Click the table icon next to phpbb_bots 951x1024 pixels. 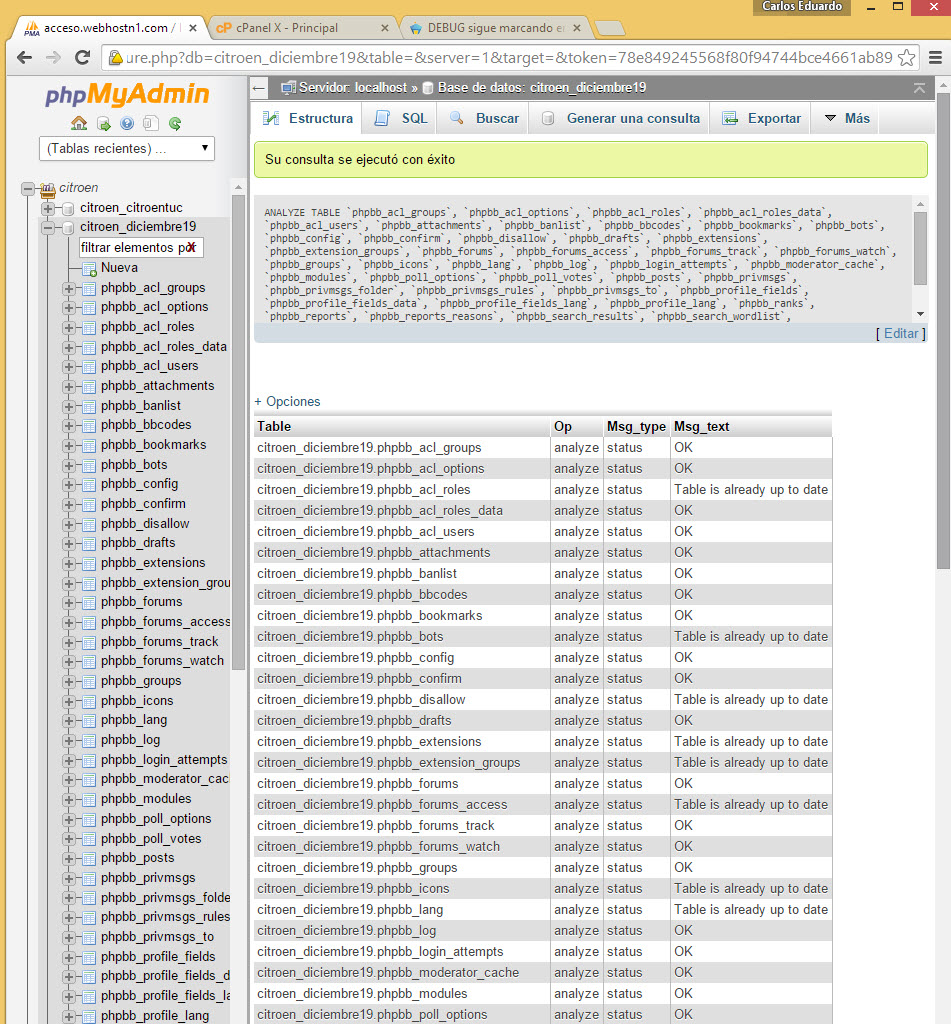click(89, 465)
